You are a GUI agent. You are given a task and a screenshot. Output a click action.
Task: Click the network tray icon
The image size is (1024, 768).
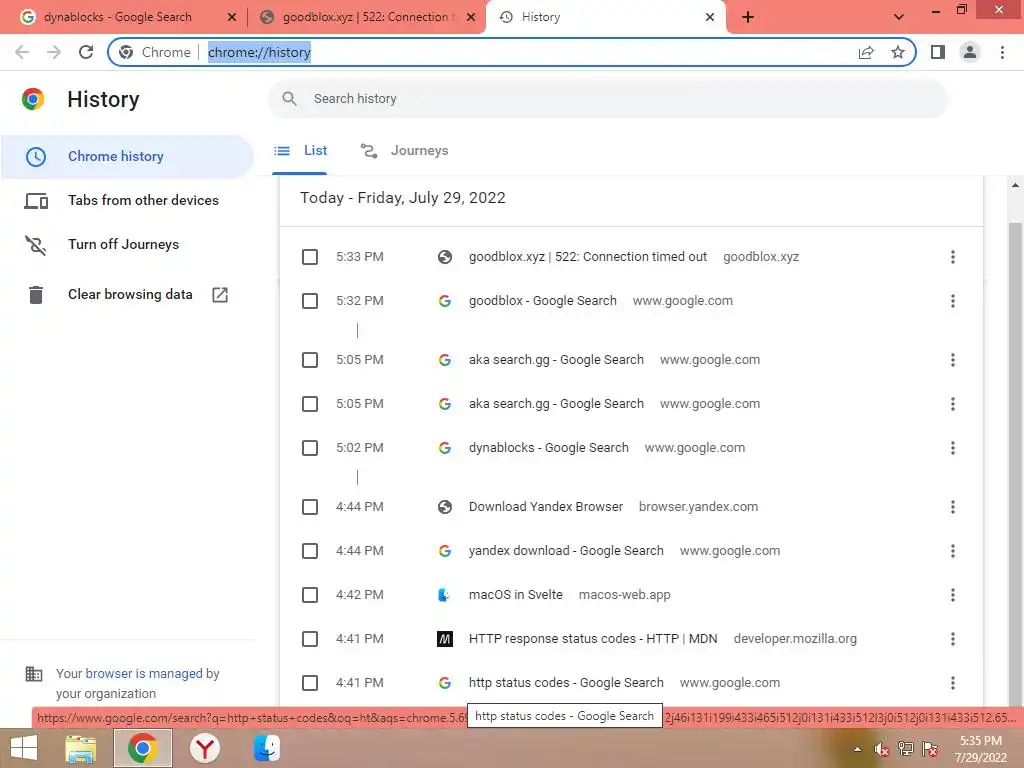906,749
